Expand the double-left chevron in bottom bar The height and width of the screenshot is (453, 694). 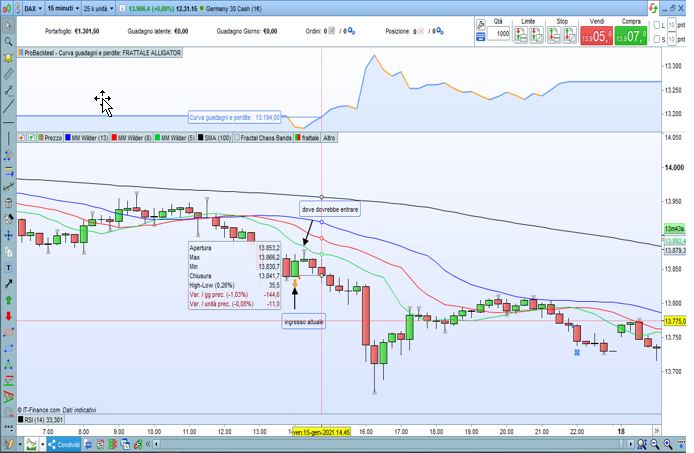pos(148,444)
